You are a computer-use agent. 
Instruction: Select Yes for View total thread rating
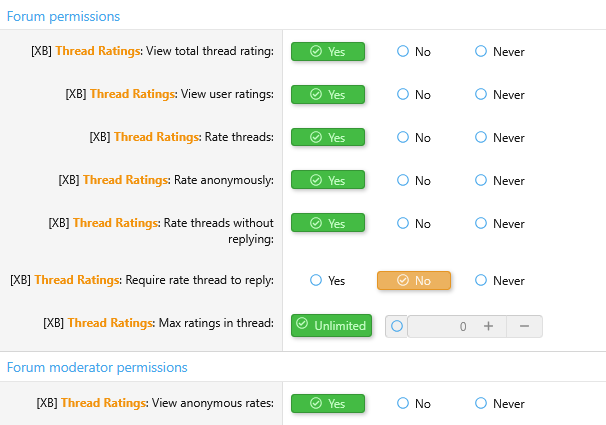(x=328, y=51)
